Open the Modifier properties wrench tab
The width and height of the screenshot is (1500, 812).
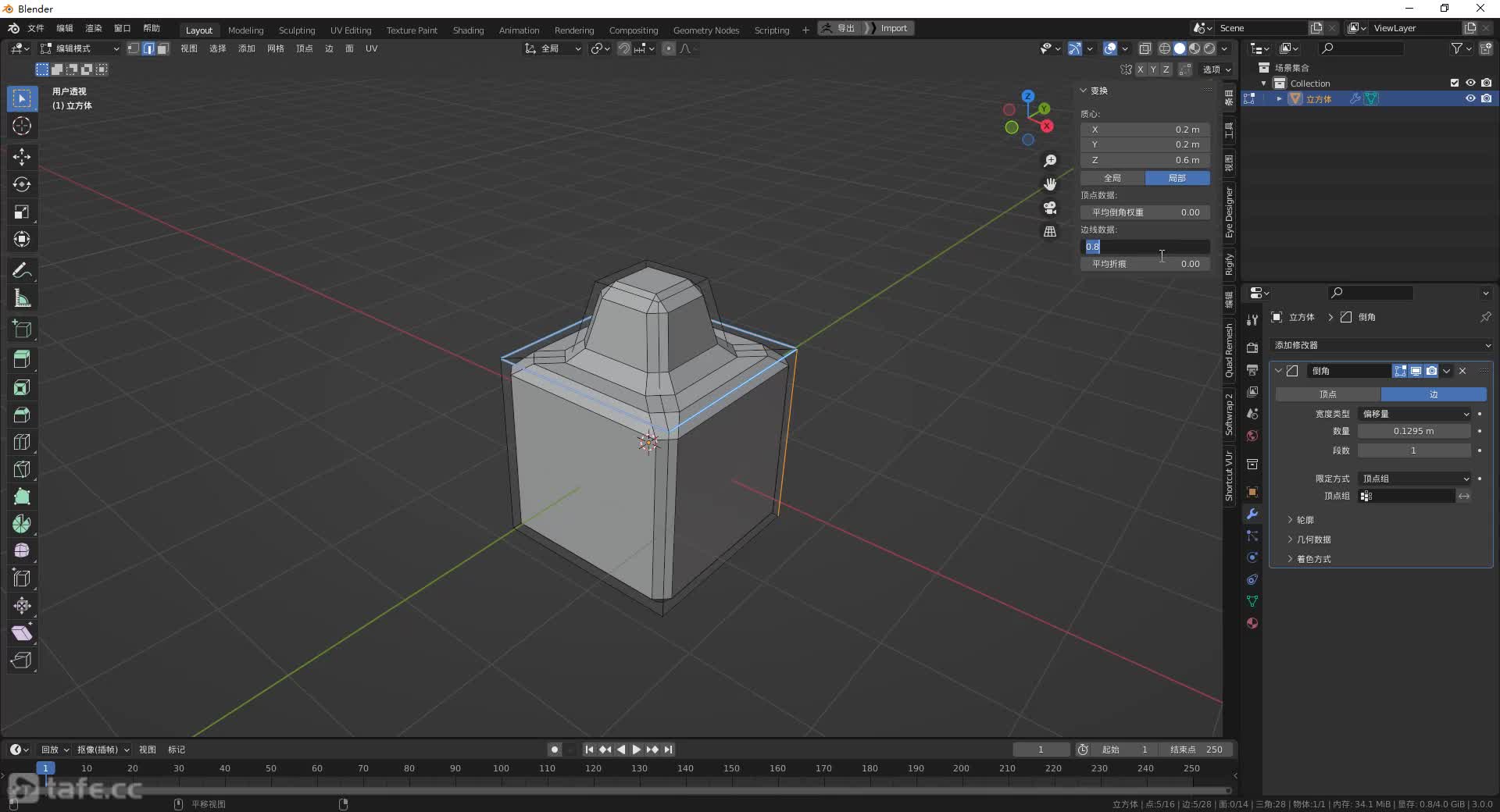point(1252,514)
